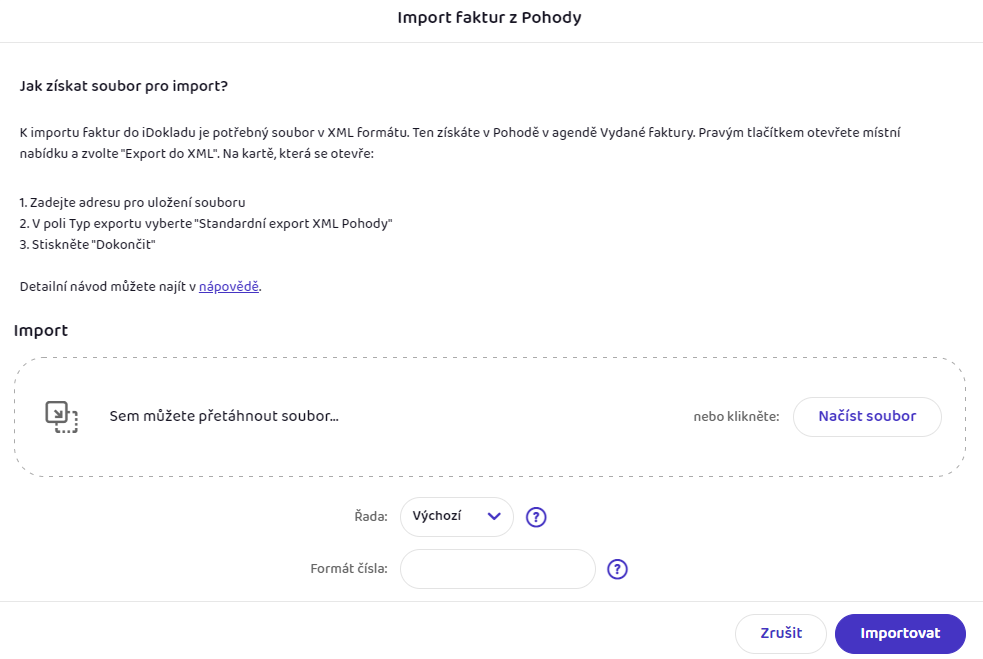Screen dimensions: 983x659
Task: Start import with the Importovat button
Action: click(900, 633)
